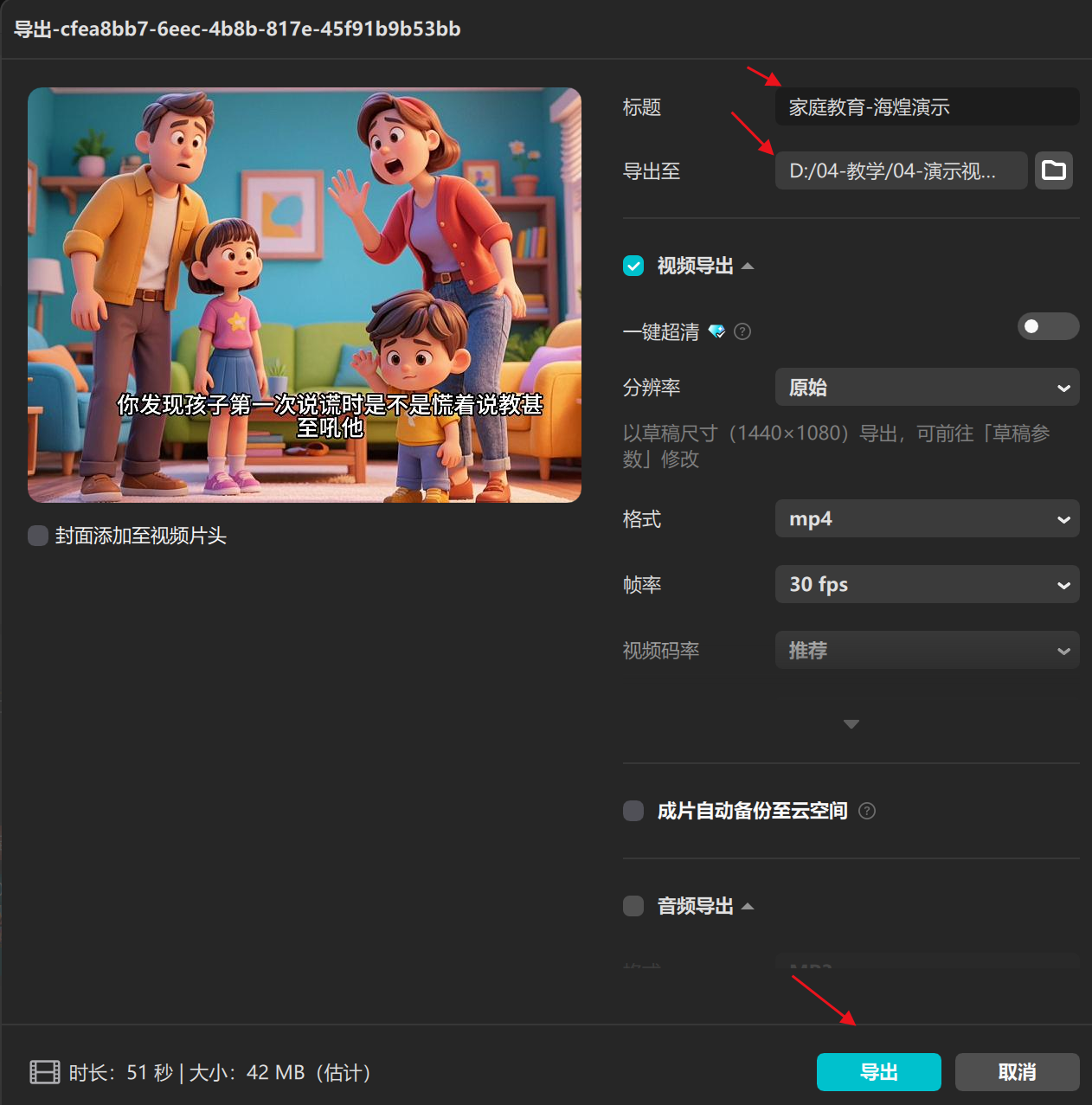This screenshot has height=1105, width=1092.
Task: Click the video preview thumbnail
Action: [x=305, y=294]
